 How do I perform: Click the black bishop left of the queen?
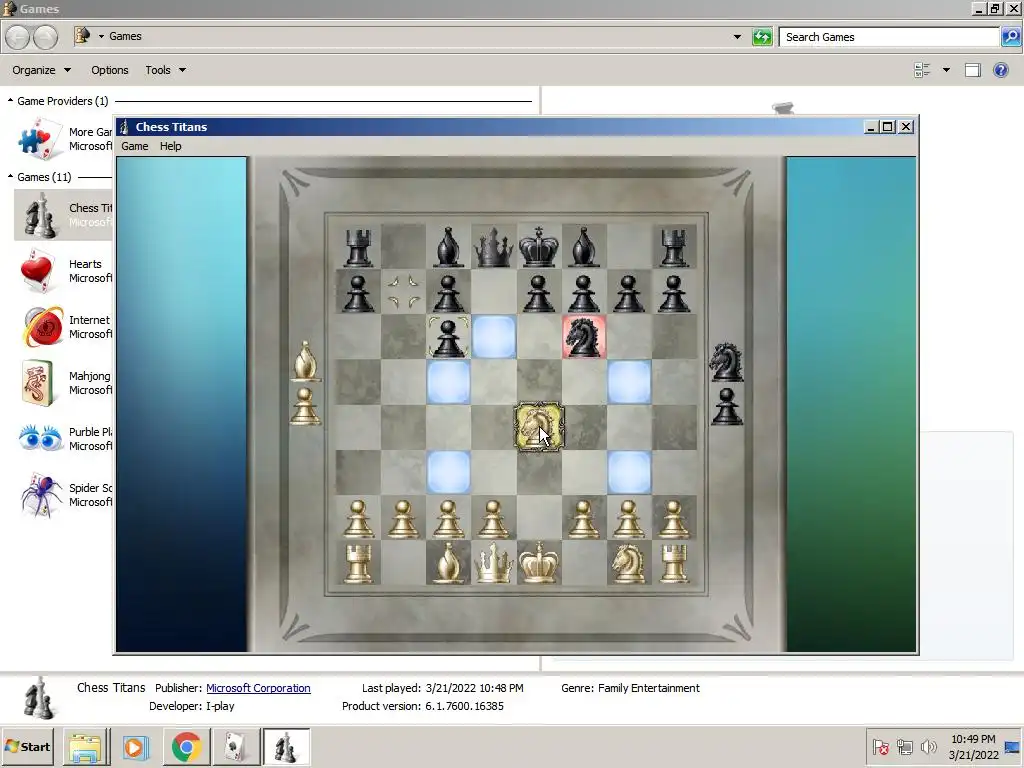(x=448, y=247)
